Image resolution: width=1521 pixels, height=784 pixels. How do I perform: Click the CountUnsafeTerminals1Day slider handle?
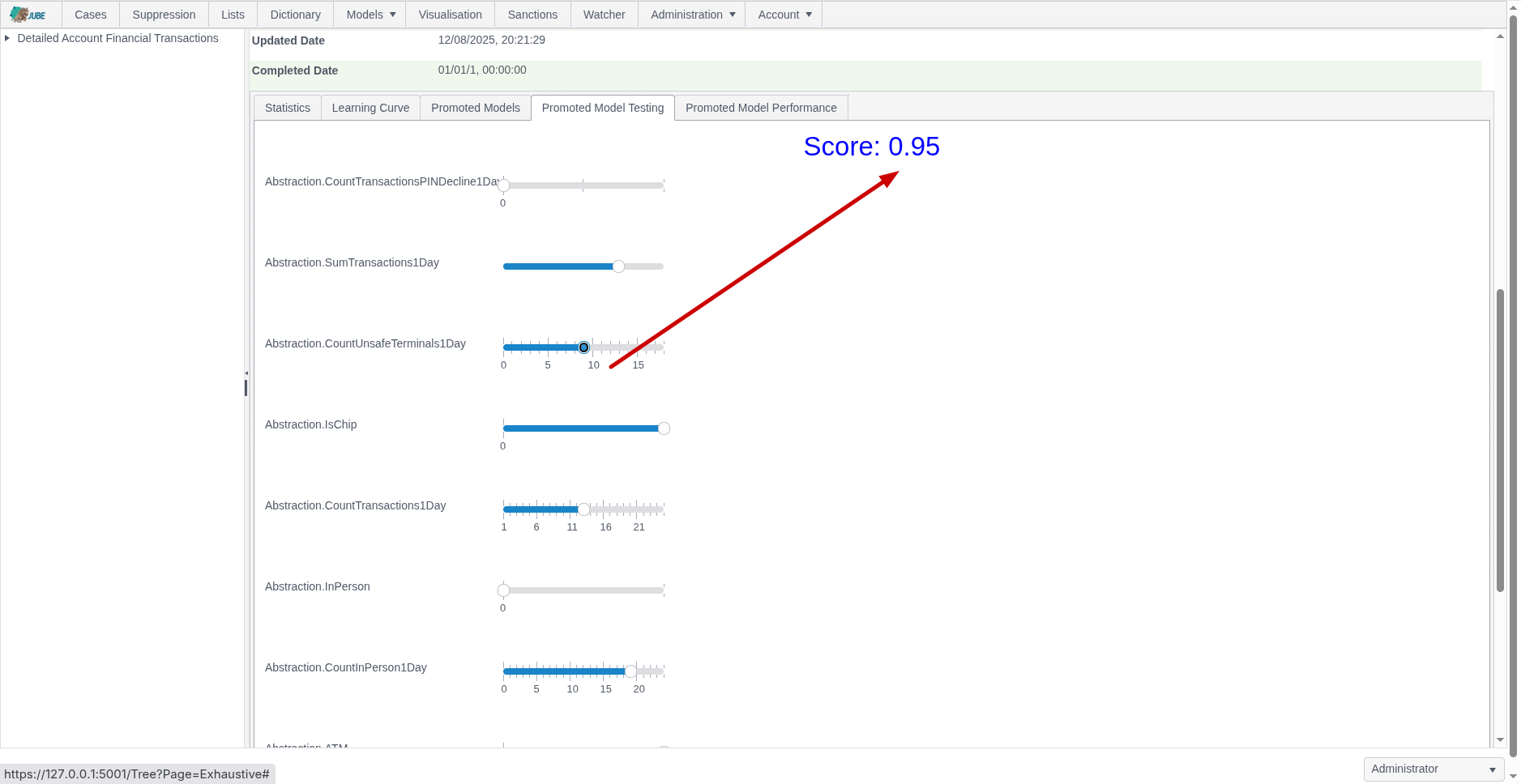583,347
